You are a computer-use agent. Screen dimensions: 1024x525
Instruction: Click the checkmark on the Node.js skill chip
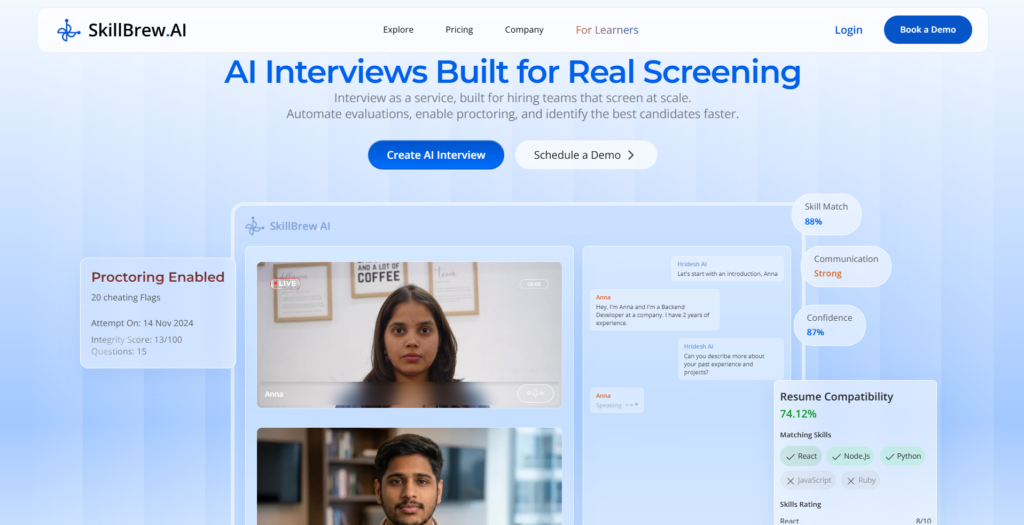(x=836, y=456)
